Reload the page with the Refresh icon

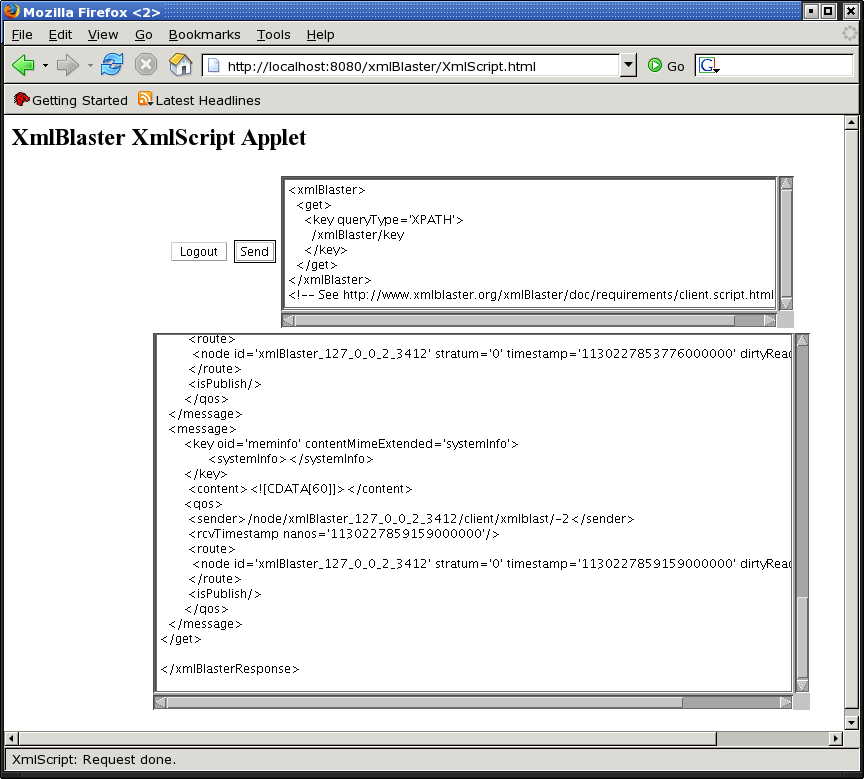(112, 65)
